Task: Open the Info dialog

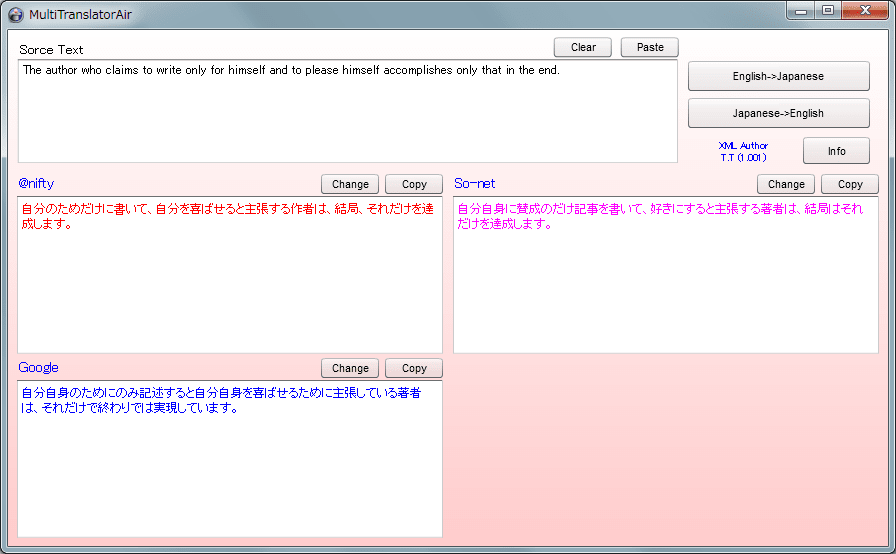Action: pos(836,151)
